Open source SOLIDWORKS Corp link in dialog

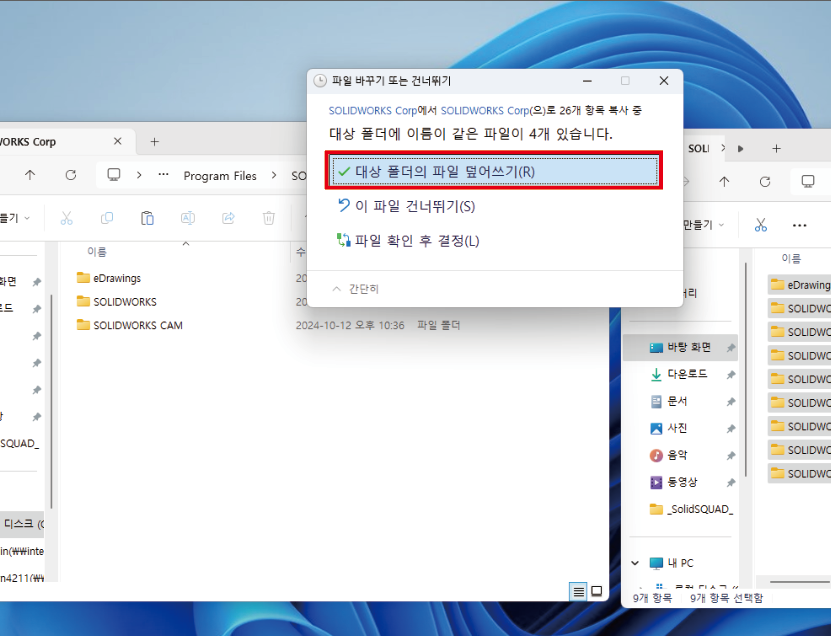(373, 111)
